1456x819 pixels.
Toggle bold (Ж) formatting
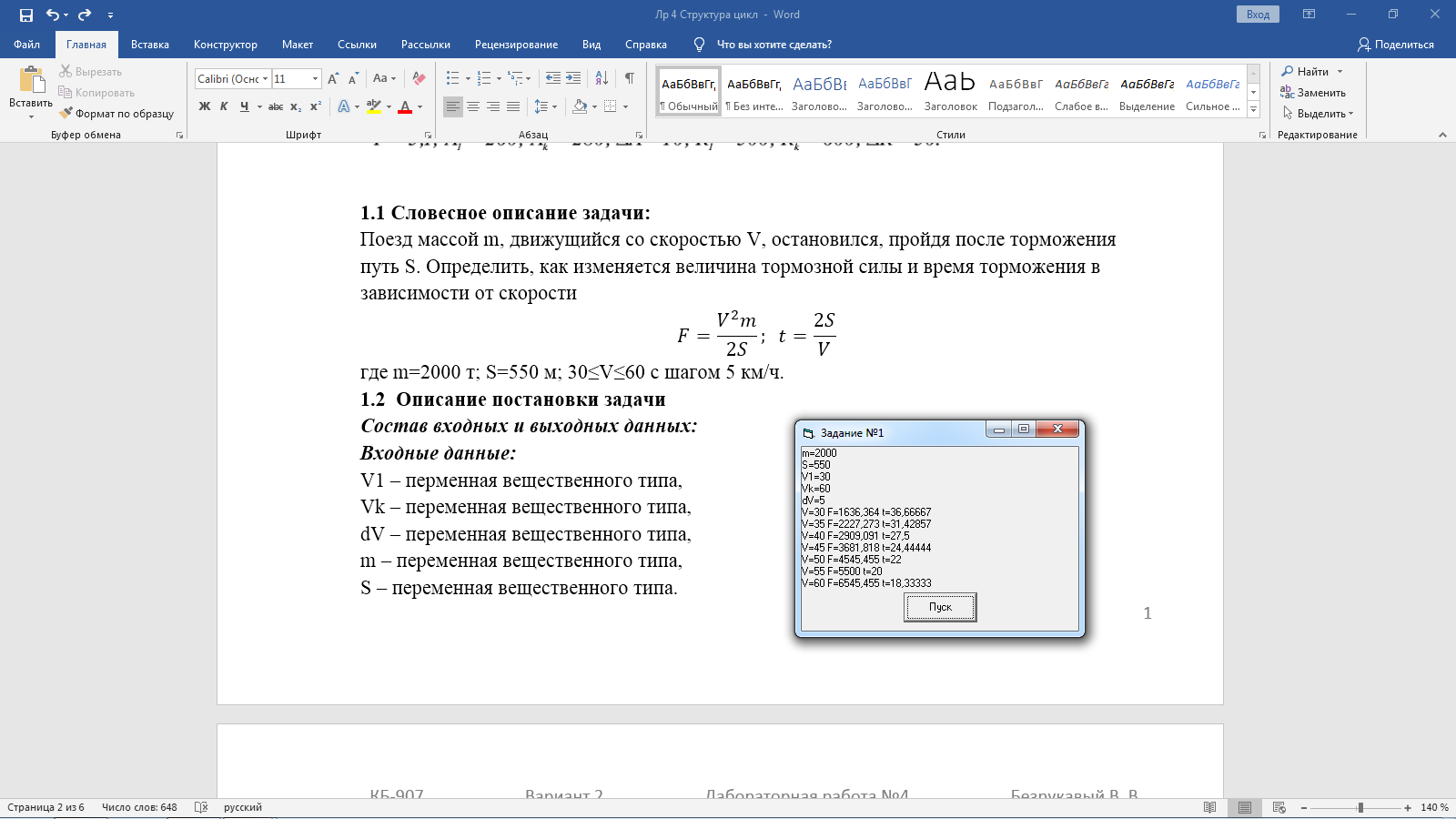pos(205,106)
